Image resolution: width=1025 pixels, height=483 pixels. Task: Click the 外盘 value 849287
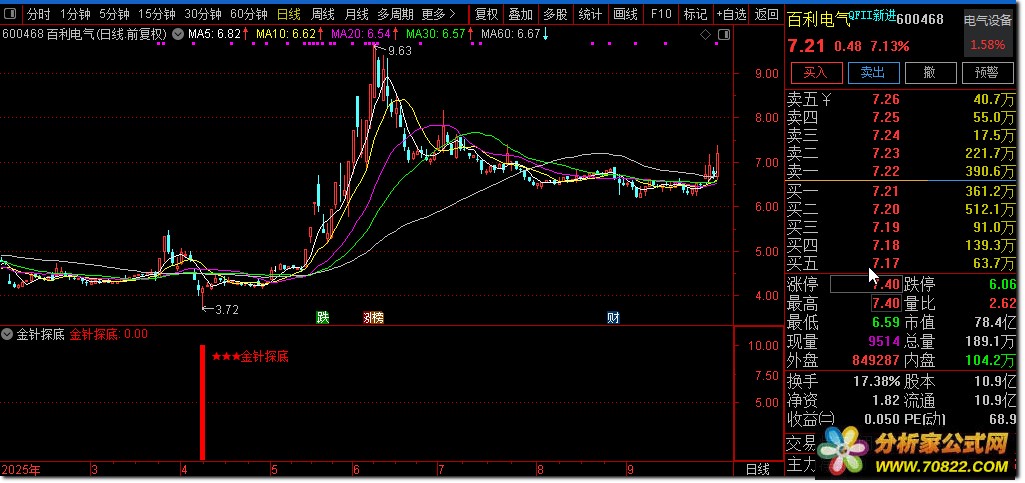click(876, 360)
